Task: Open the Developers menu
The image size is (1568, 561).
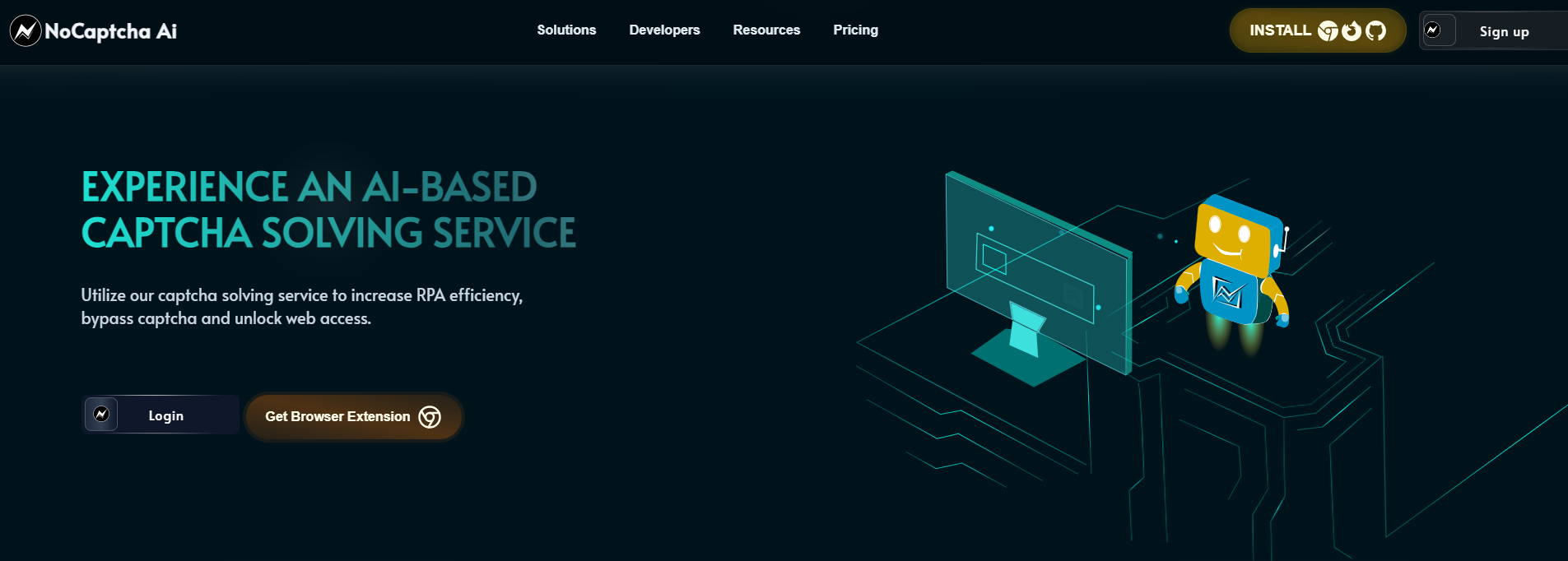Action: coord(664,30)
